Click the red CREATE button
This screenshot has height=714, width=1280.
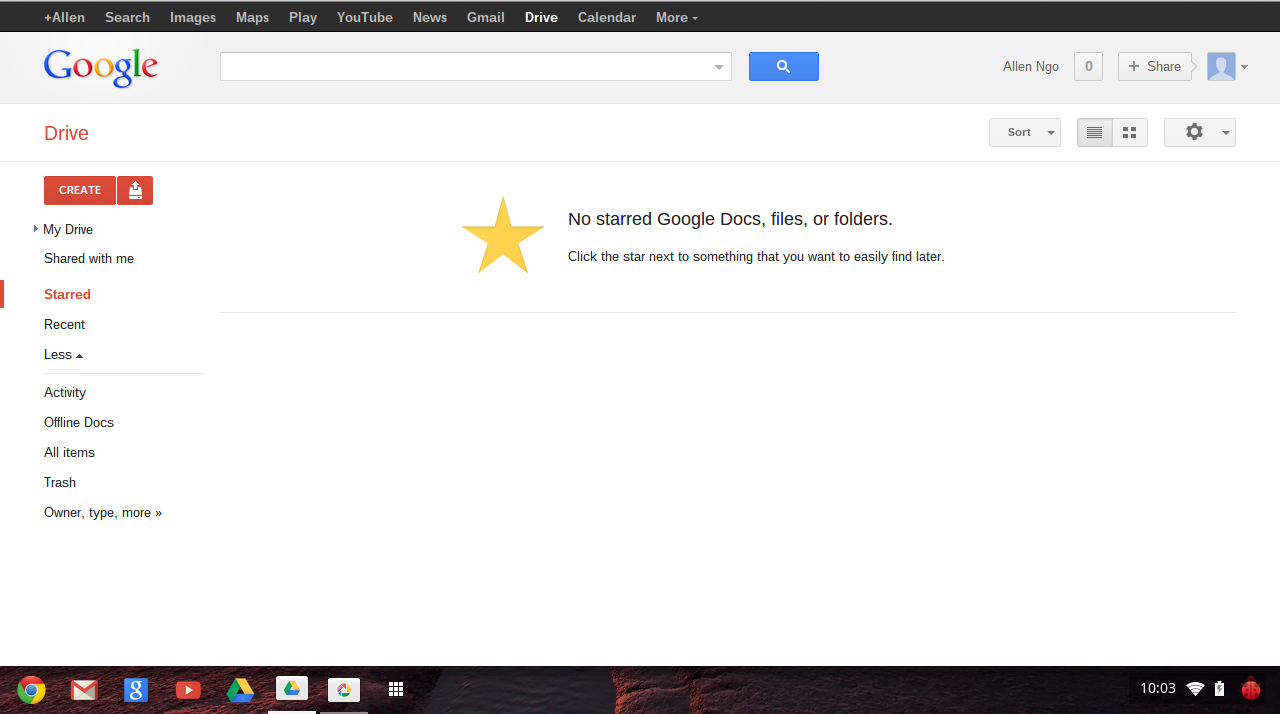[x=80, y=190]
